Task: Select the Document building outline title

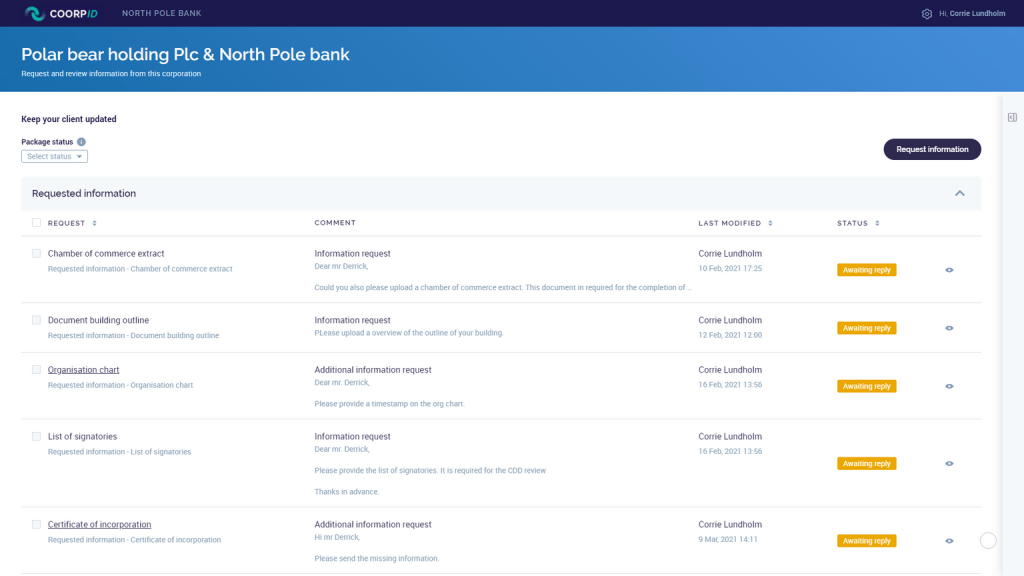Action: 98,320
